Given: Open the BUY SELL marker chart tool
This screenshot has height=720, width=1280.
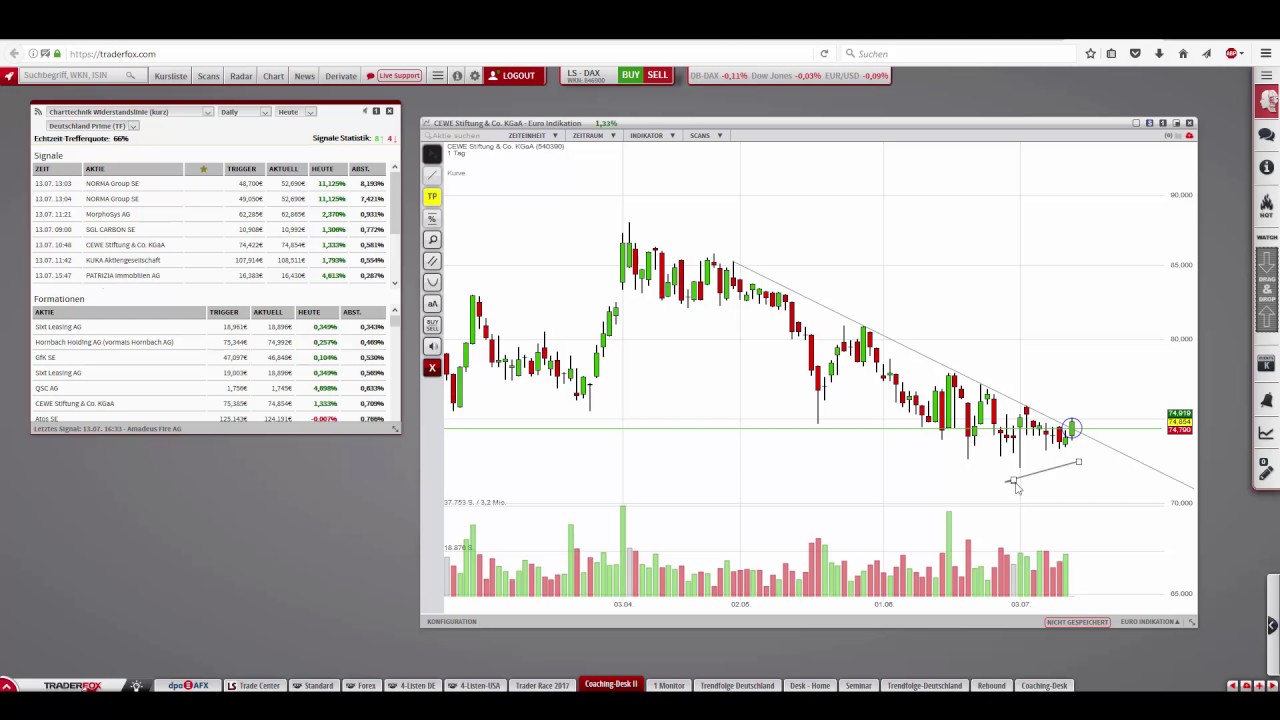Looking at the screenshot, I should click(x=432, y=325).
